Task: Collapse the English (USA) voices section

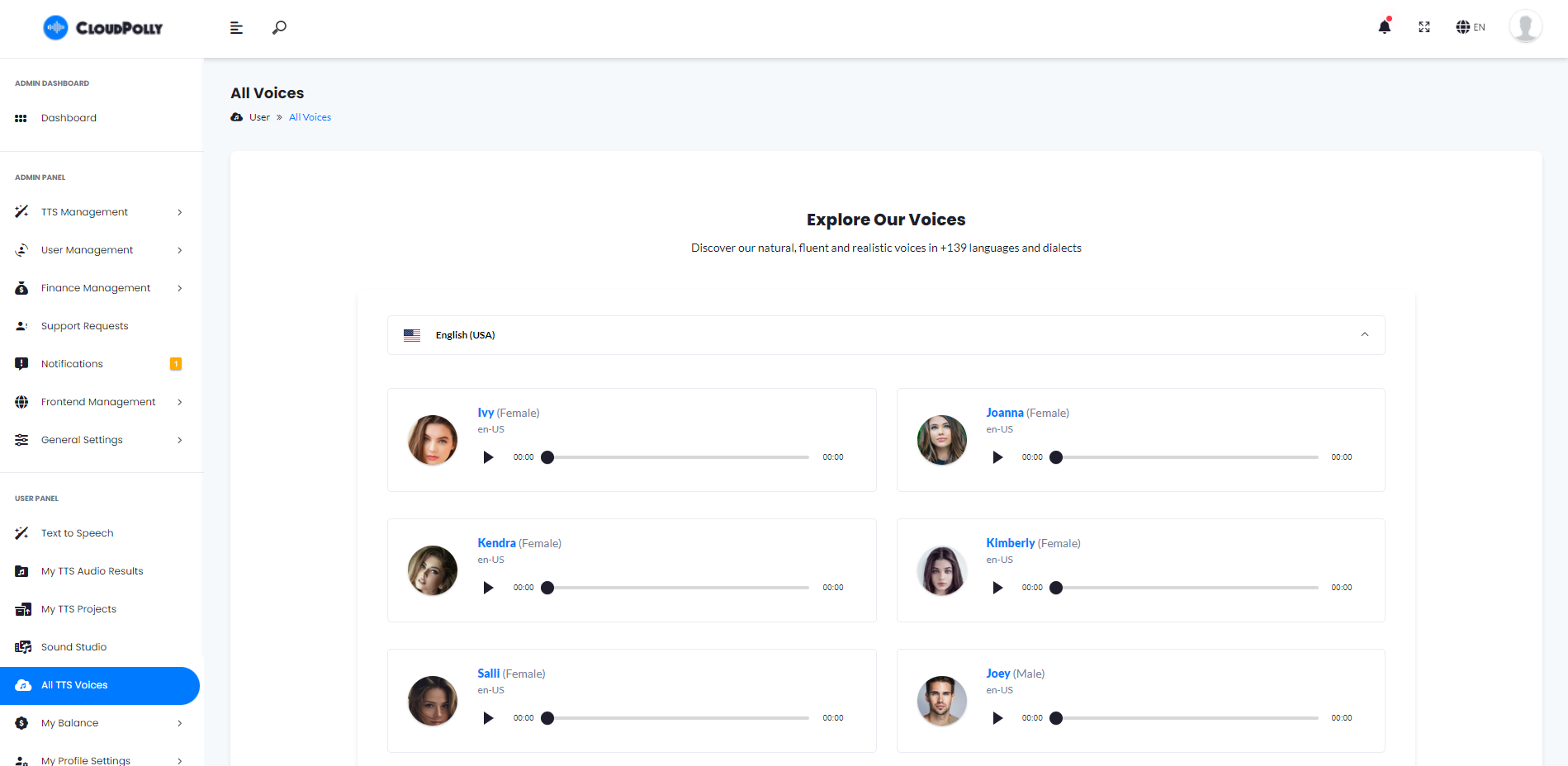Action: pos(1364,335)
